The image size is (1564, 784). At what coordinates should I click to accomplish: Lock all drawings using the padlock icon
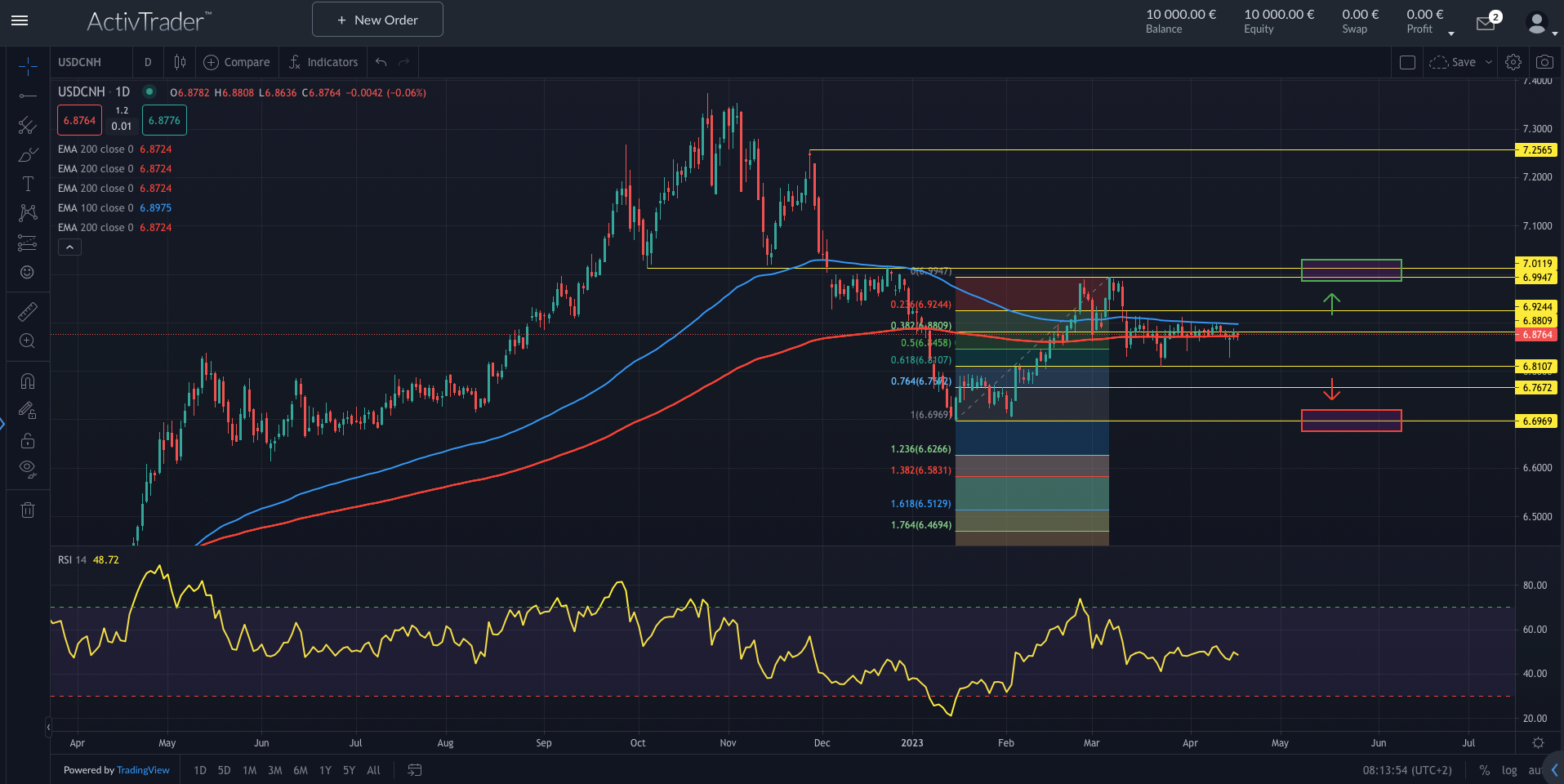coord(27,440)
